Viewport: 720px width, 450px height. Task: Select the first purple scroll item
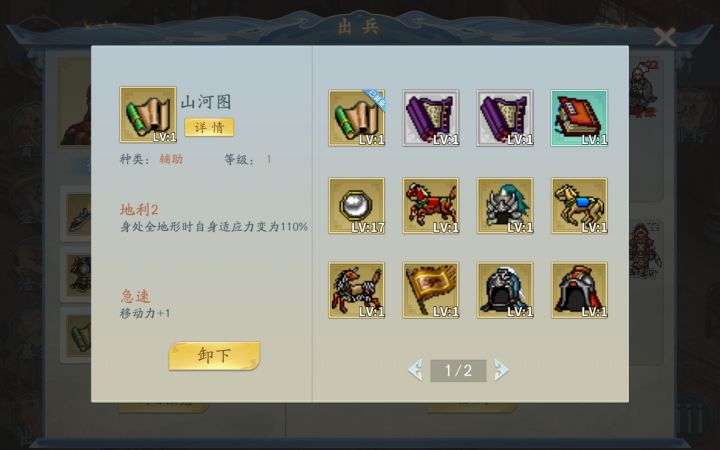(431, 118)
